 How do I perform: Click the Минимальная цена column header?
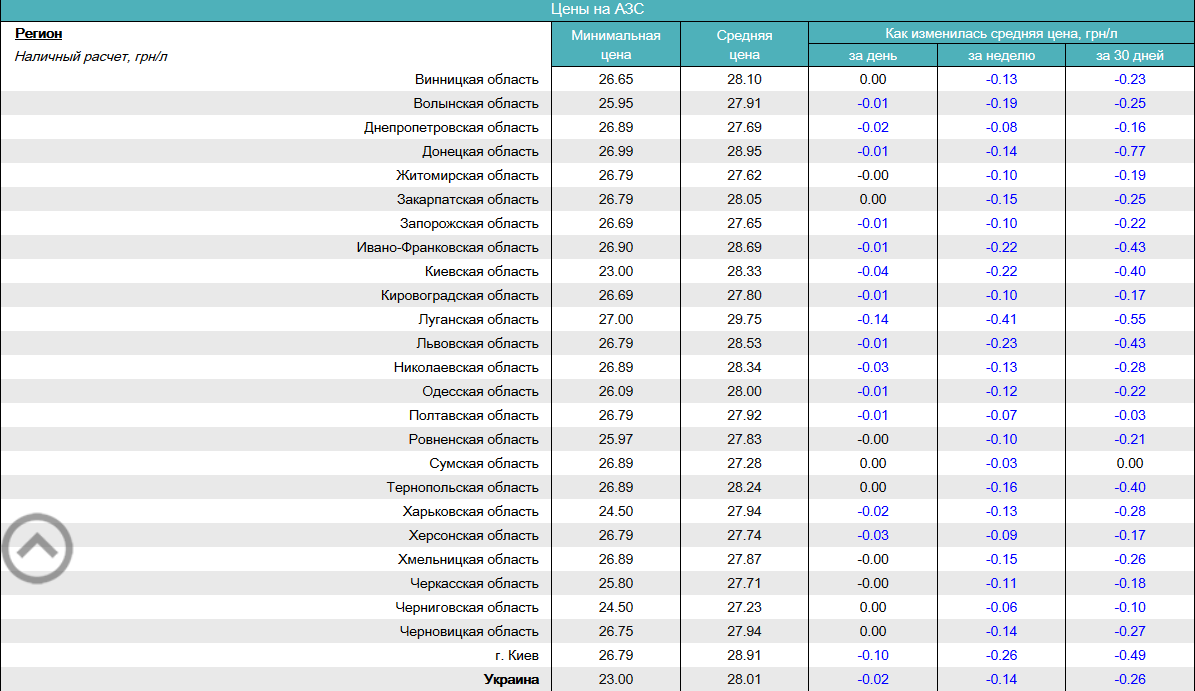(x=616, y=45)
